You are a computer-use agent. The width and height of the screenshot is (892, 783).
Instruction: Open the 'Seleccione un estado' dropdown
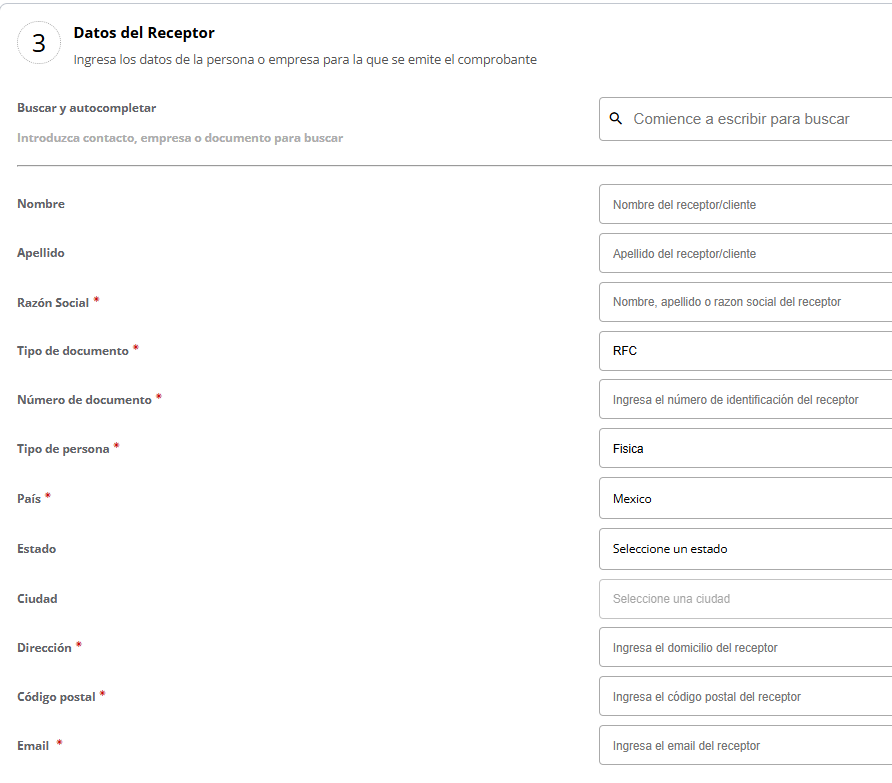click(745, 549)
